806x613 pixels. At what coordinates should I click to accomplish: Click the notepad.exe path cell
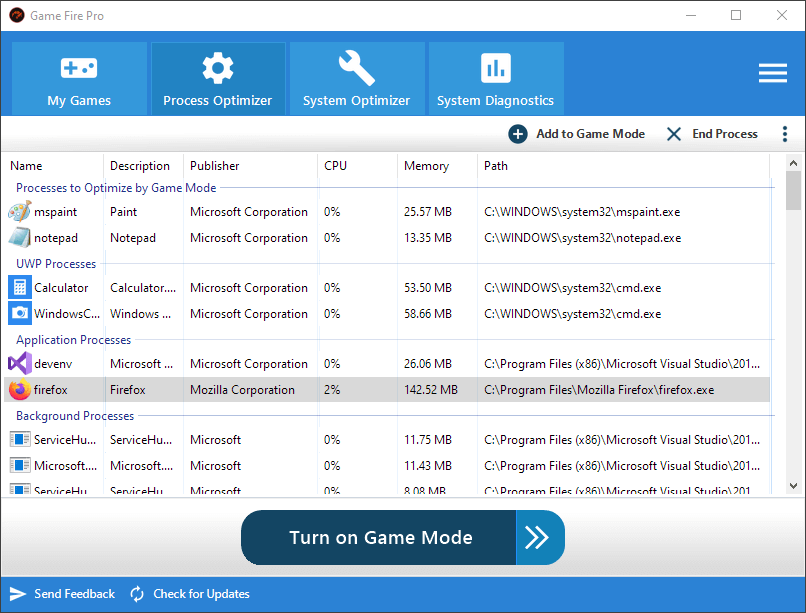(x=582, y=238)
